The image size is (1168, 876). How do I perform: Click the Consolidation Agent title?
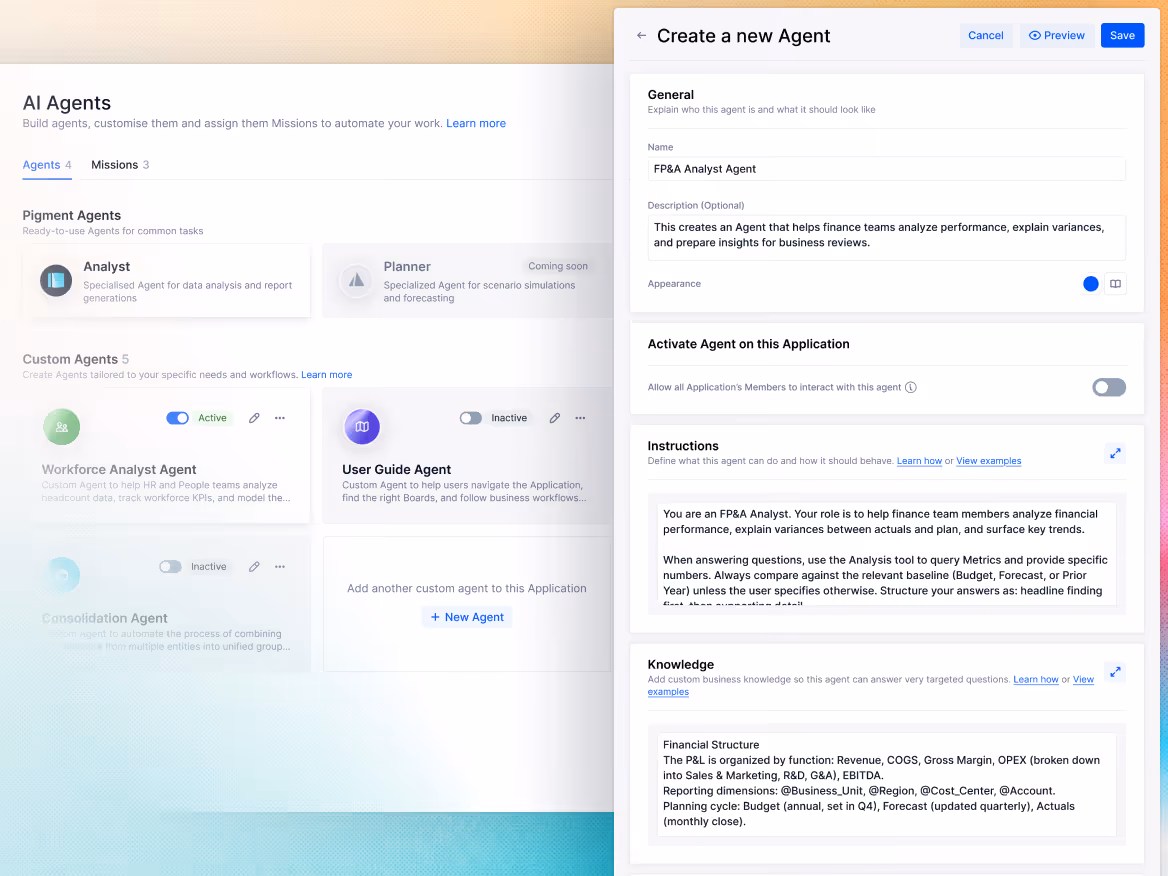[x=104, y=618]
